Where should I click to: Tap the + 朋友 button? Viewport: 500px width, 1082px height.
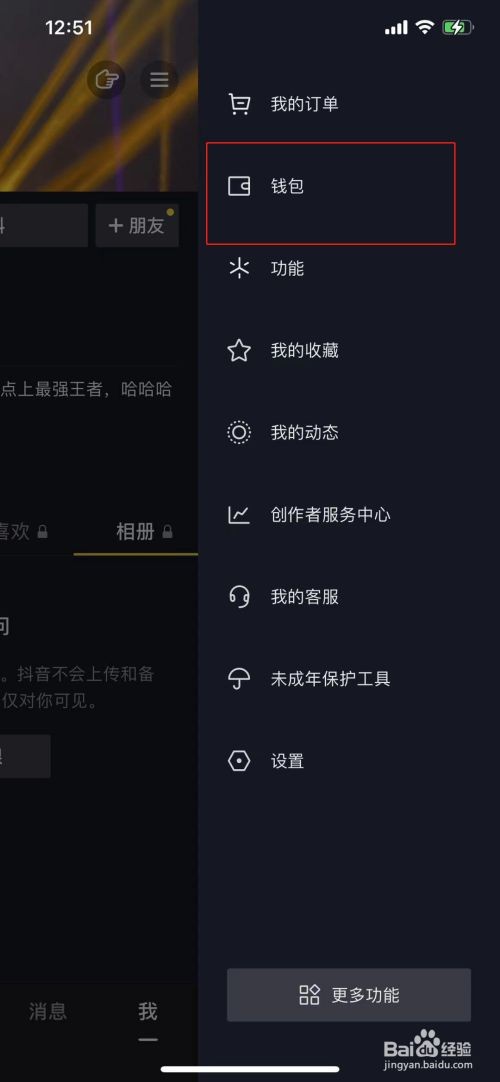click(x=137, y=225)
